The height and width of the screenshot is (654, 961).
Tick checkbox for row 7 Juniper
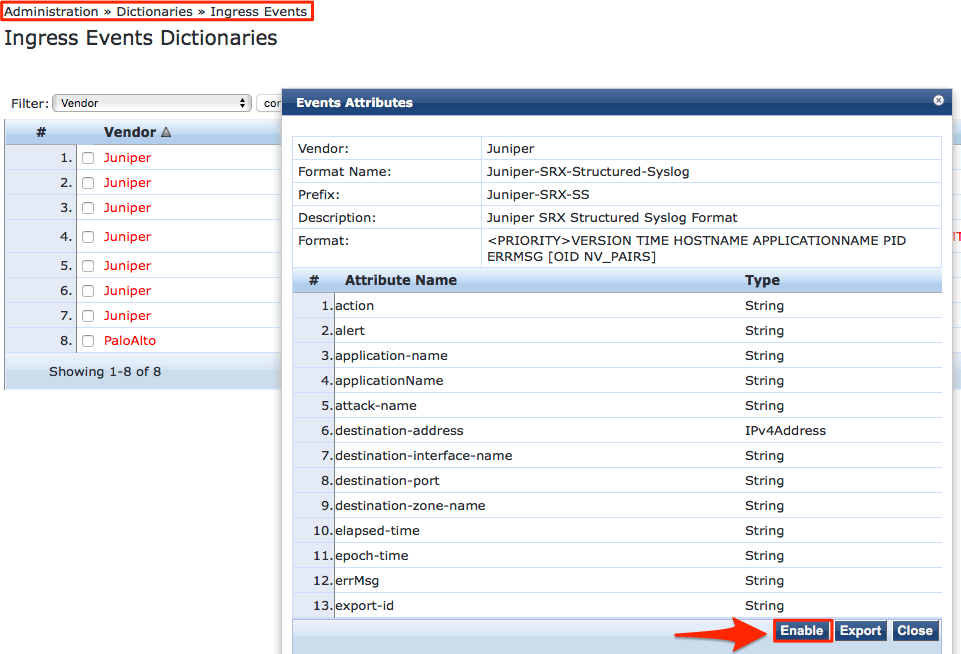click(x=88, y=316)
